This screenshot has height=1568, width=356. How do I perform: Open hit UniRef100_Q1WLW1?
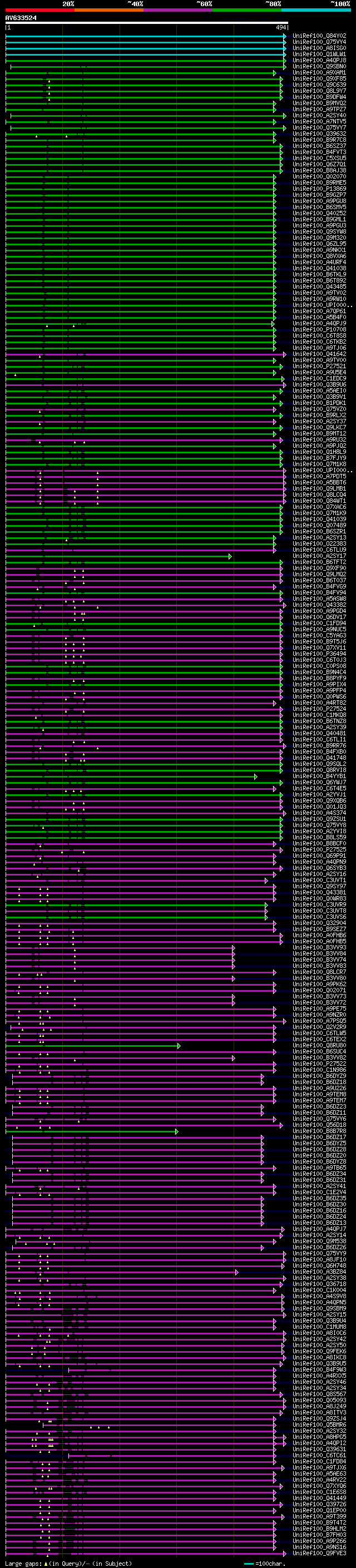(319, 54)
